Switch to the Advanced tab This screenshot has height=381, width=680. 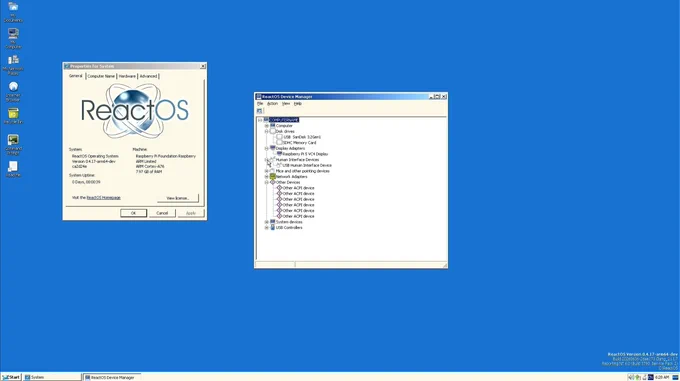(148, 76)
